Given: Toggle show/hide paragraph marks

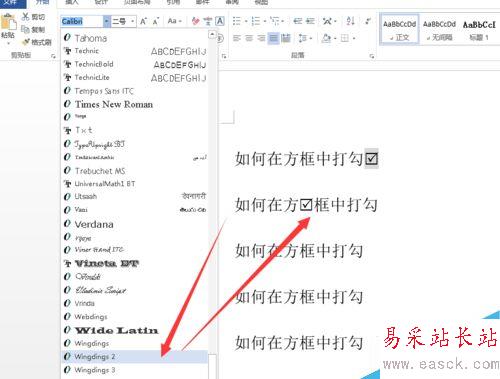Looking at the screenshot, I should pos(368,21).
